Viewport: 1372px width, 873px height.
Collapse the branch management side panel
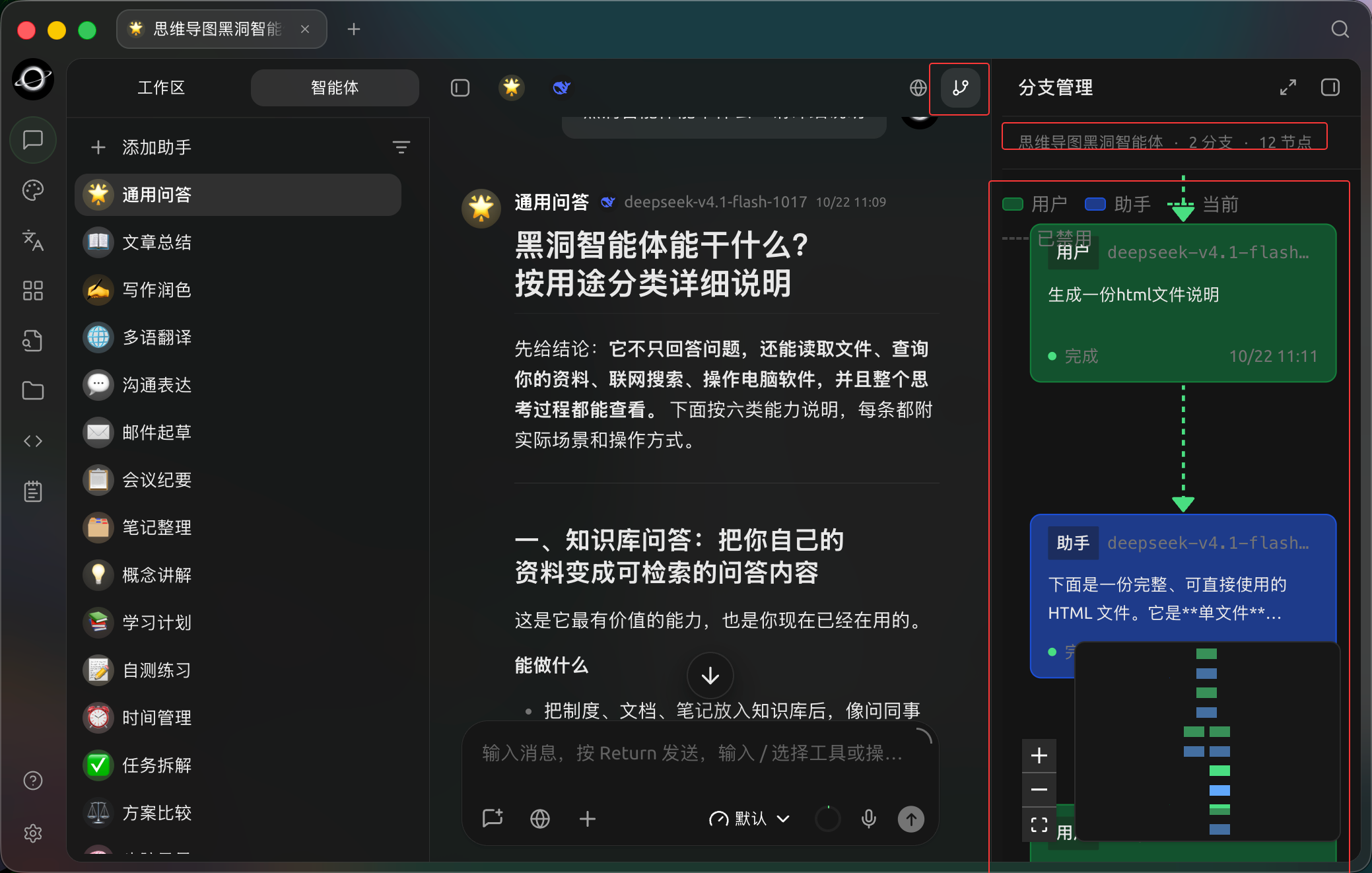pos(1330,87)
